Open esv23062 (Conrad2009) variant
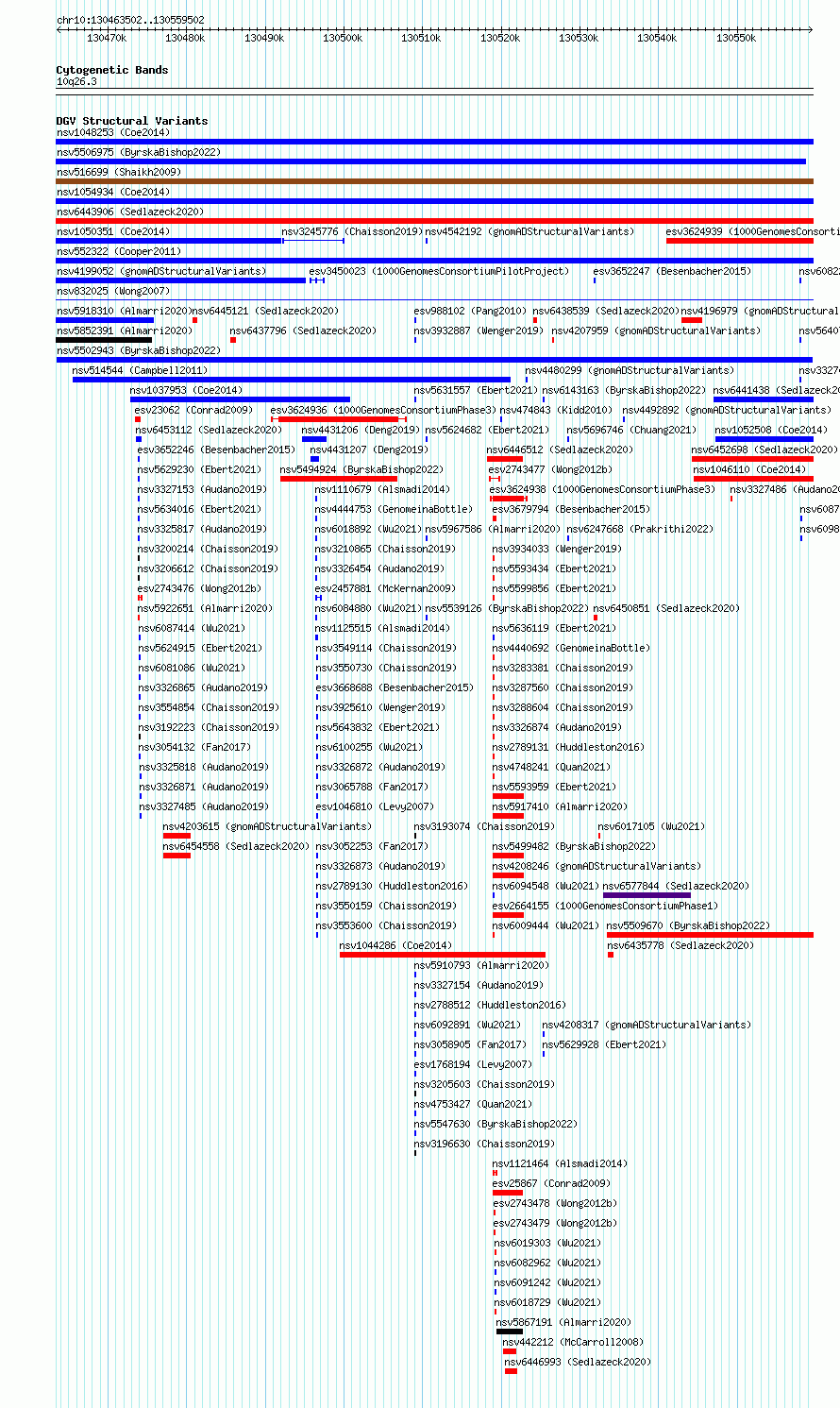Screen dimensions: 840x1408 pos(193,411)
